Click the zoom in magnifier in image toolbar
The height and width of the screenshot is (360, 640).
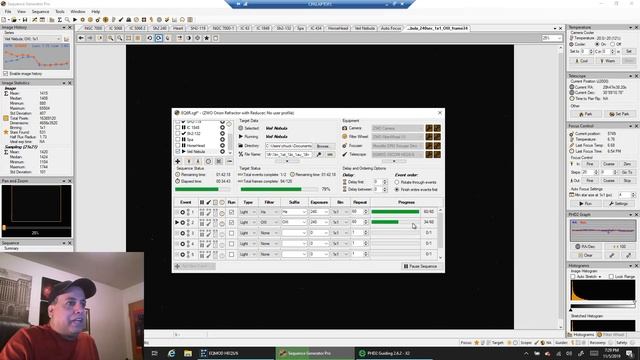111,38
